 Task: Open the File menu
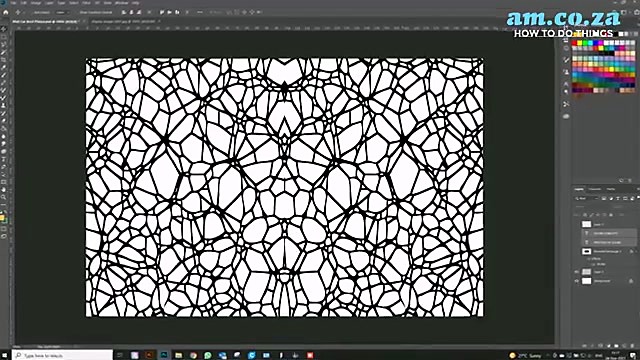13,3
